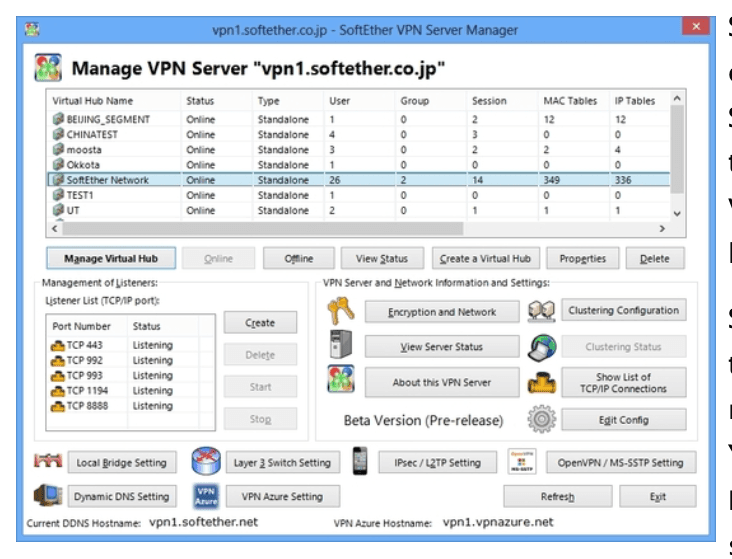Sort by Session column header

point(502,101)
